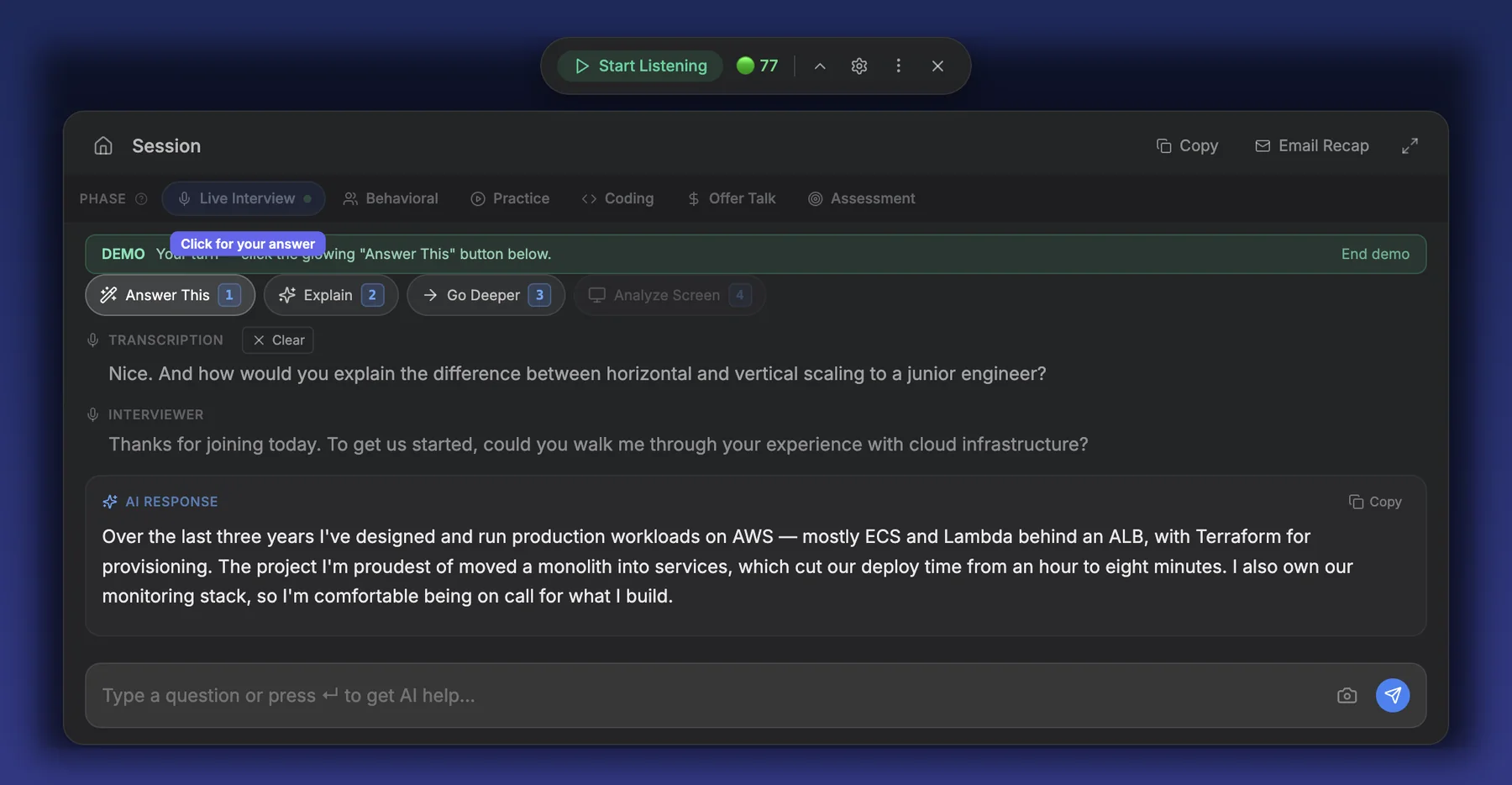The height and width of the screenshot is (785, 1512).
Task: Click the Email Recap button
Action: coord(1311,145)
